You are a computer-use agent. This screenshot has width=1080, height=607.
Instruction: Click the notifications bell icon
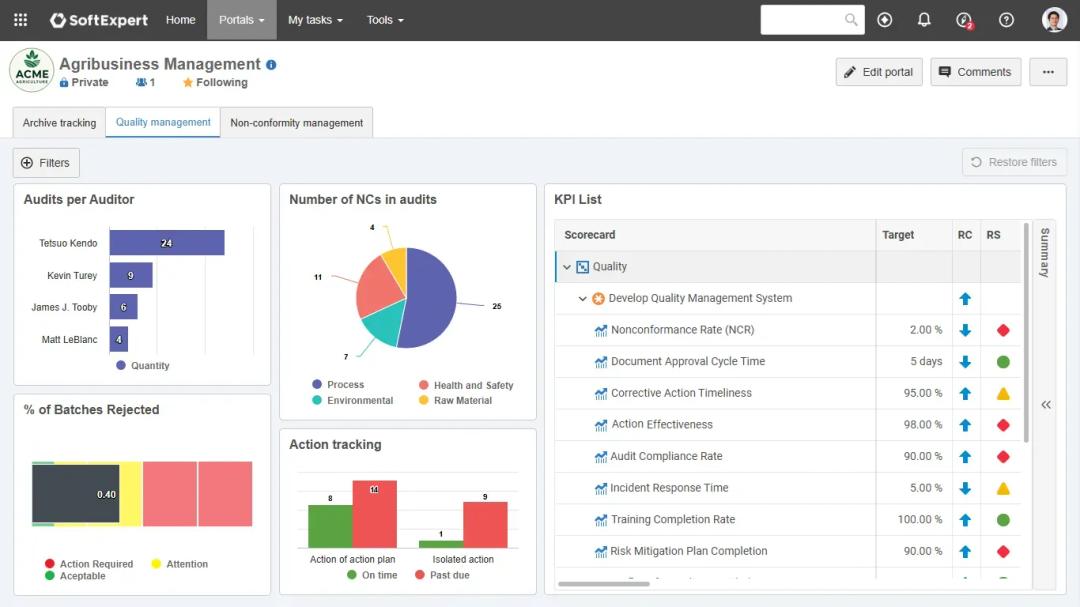pos(924,20)
